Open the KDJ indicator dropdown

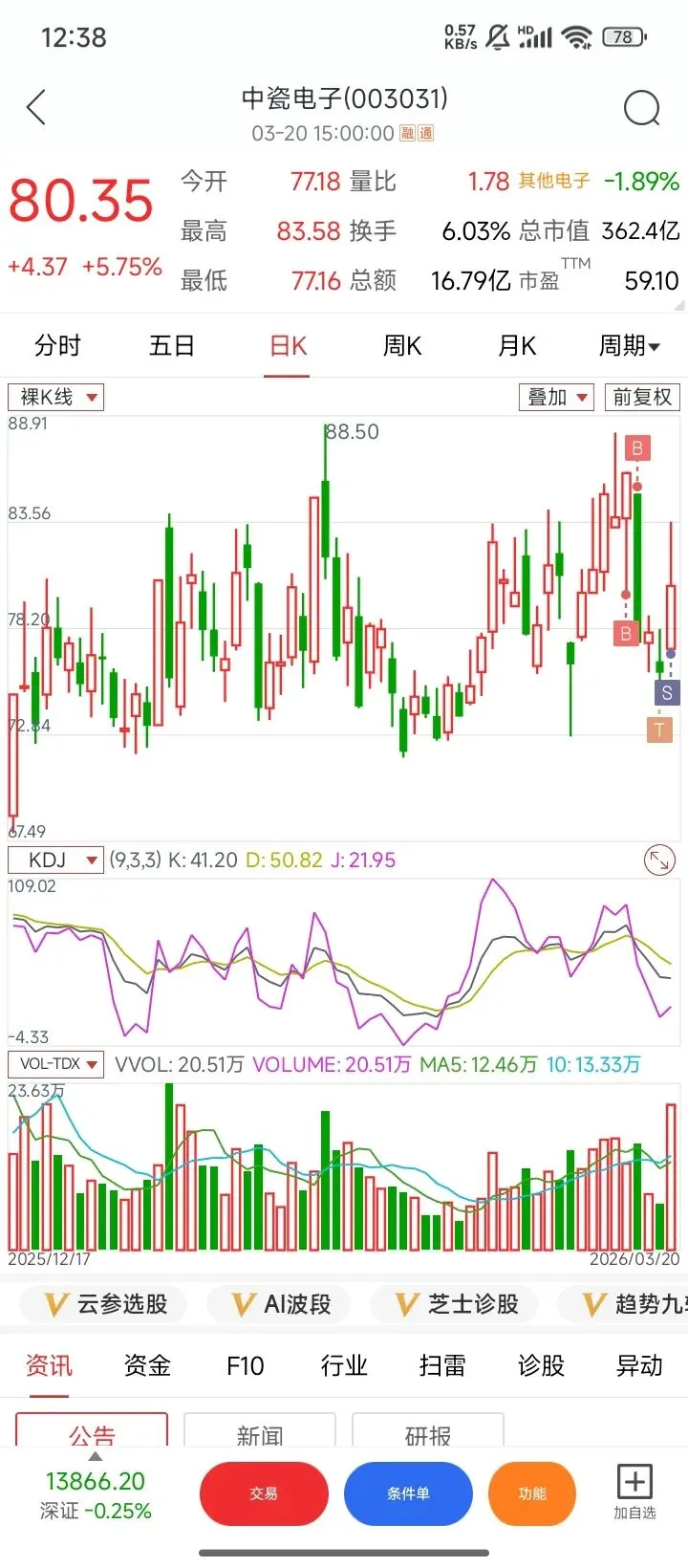pos(55,860)
